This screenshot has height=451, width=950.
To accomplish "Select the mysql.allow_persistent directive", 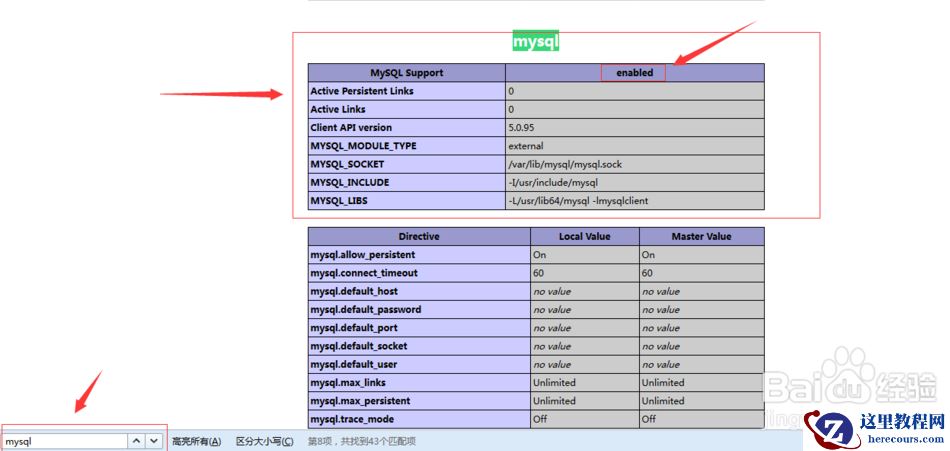I will click(x=363, y=255).
